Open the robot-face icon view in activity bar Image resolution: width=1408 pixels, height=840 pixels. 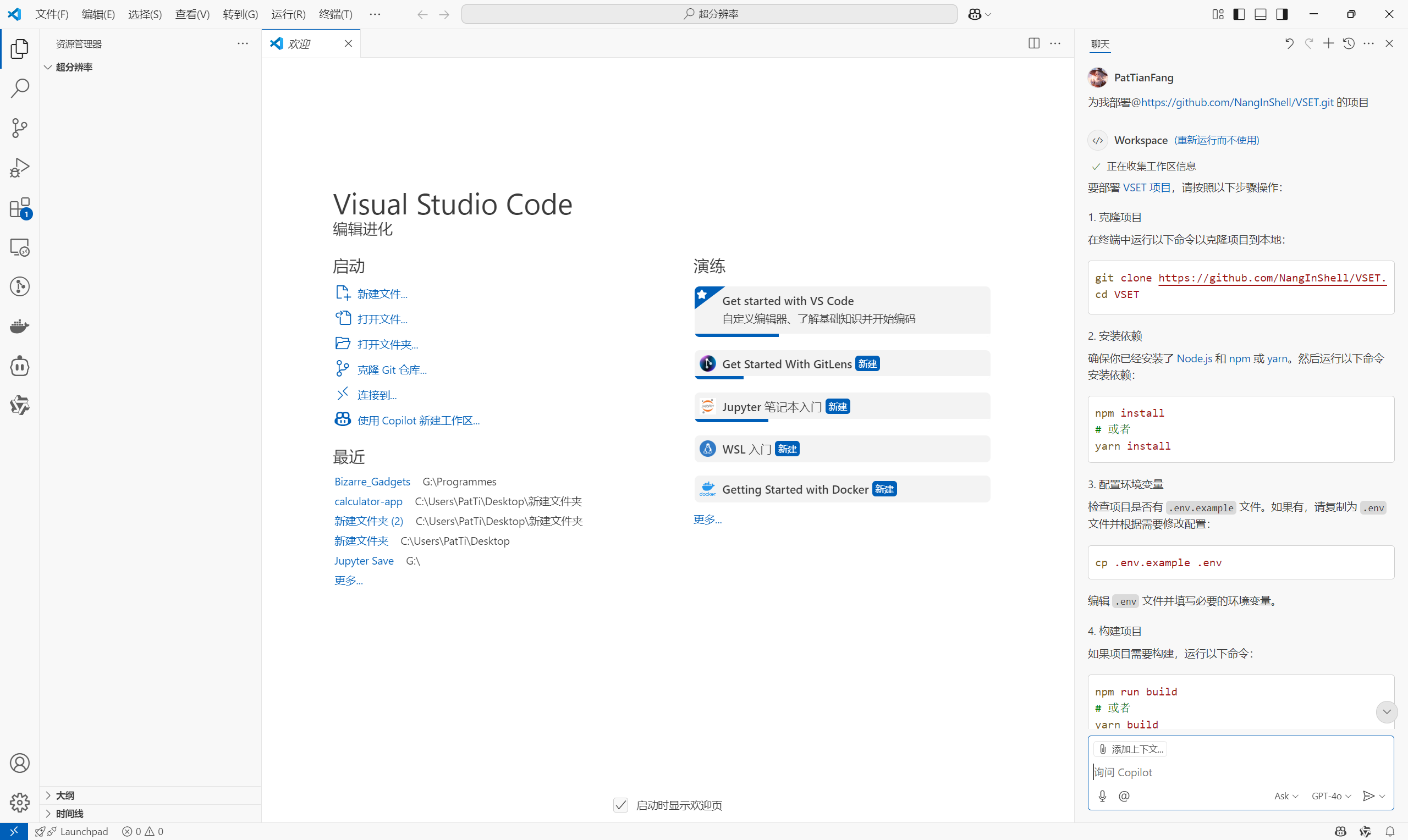point(19,366)
